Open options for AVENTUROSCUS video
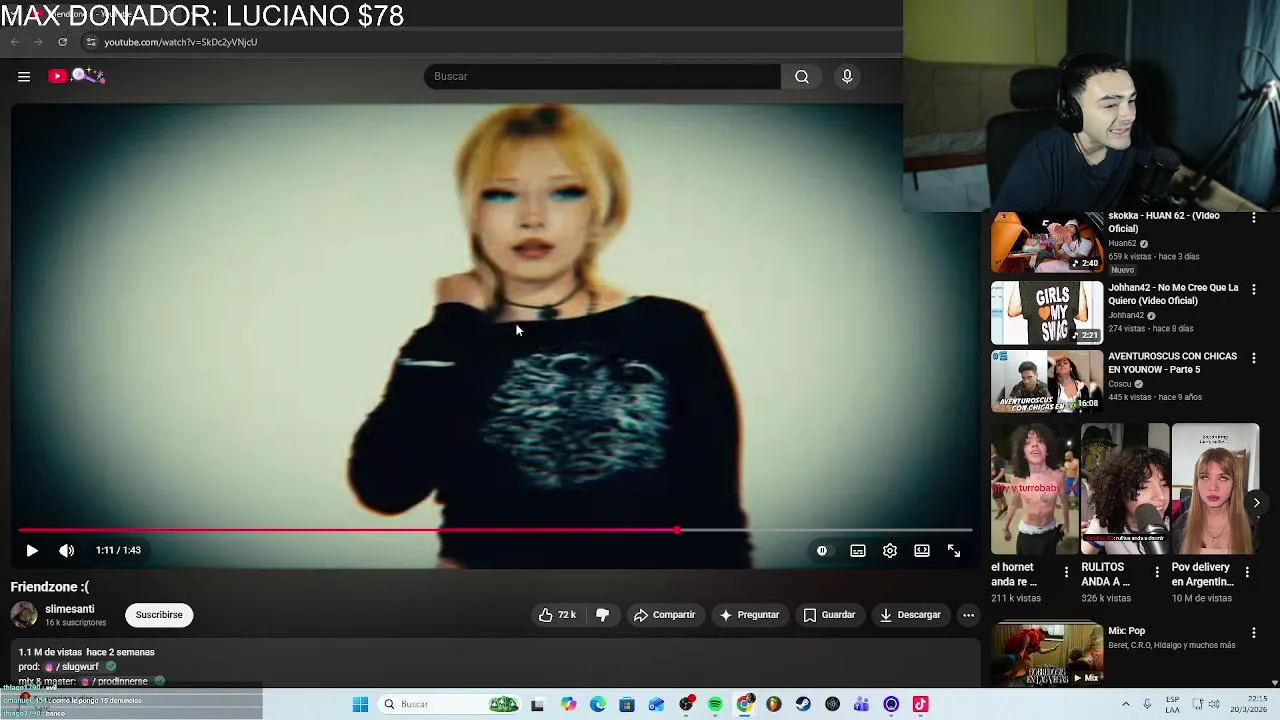Screen dimensions: 1280x720 (1254, 357)
